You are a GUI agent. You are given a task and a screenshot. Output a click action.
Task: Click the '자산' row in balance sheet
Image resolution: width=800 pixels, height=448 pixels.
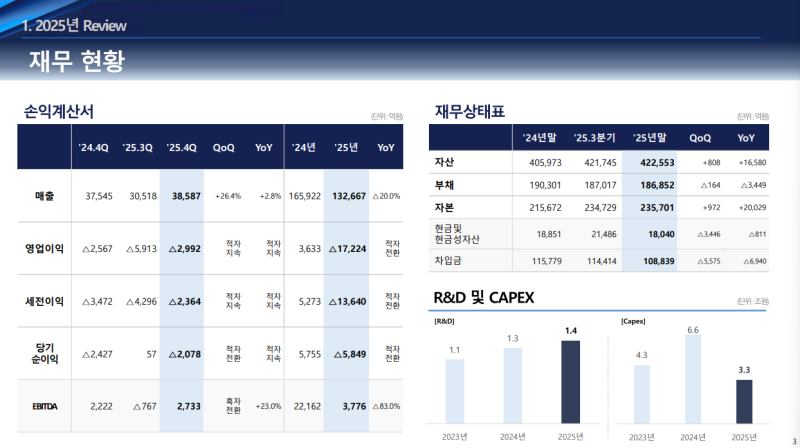coord(444,162)
